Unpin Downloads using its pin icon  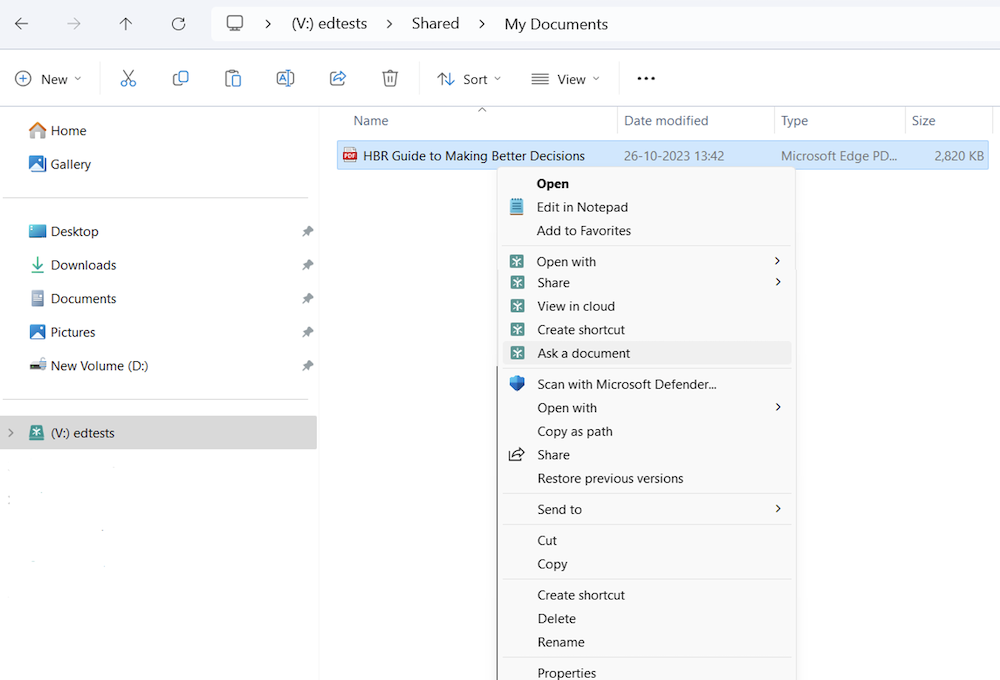(x=307, y=265)
